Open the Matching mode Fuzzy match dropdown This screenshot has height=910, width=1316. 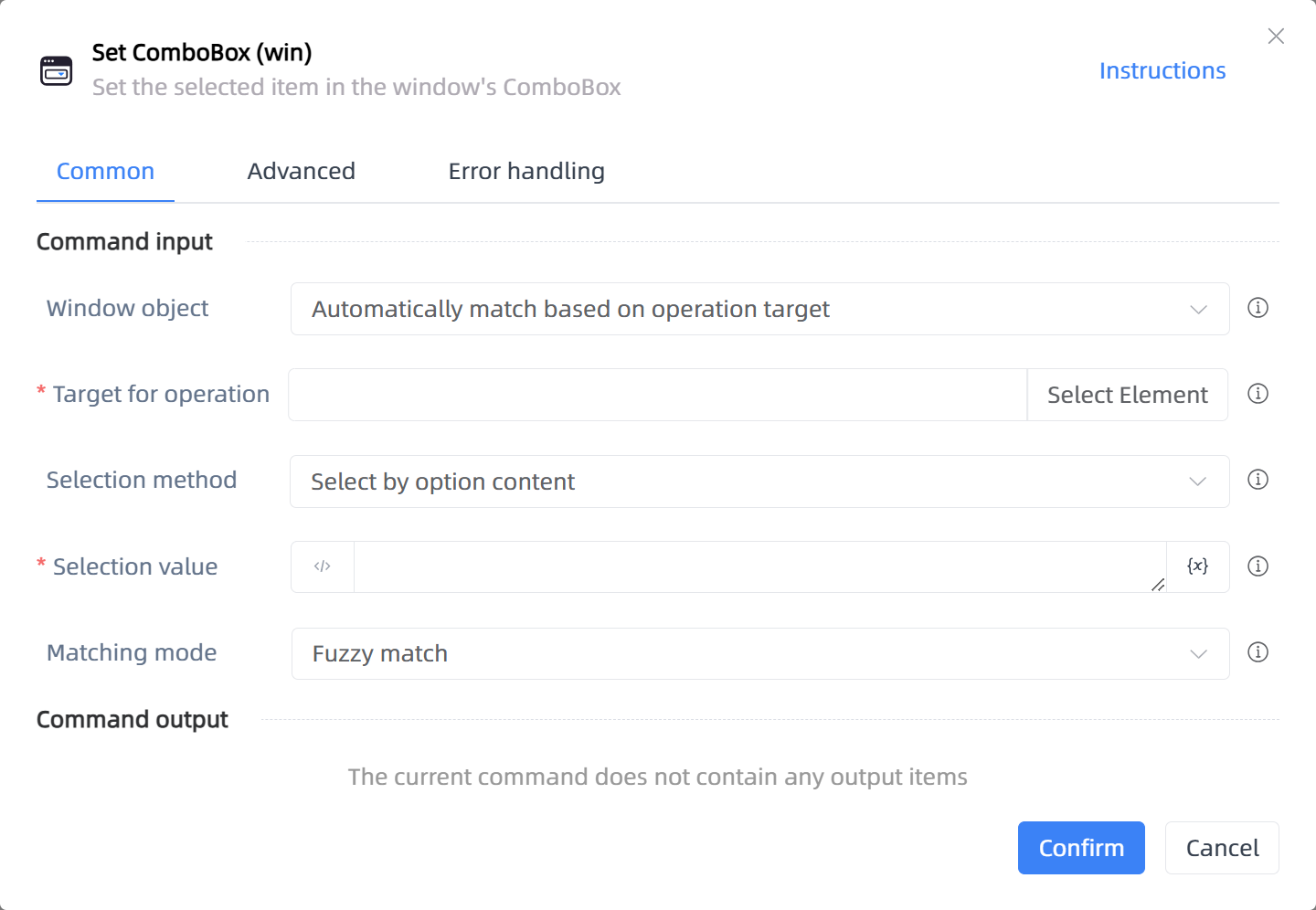[x=759, y=653]
